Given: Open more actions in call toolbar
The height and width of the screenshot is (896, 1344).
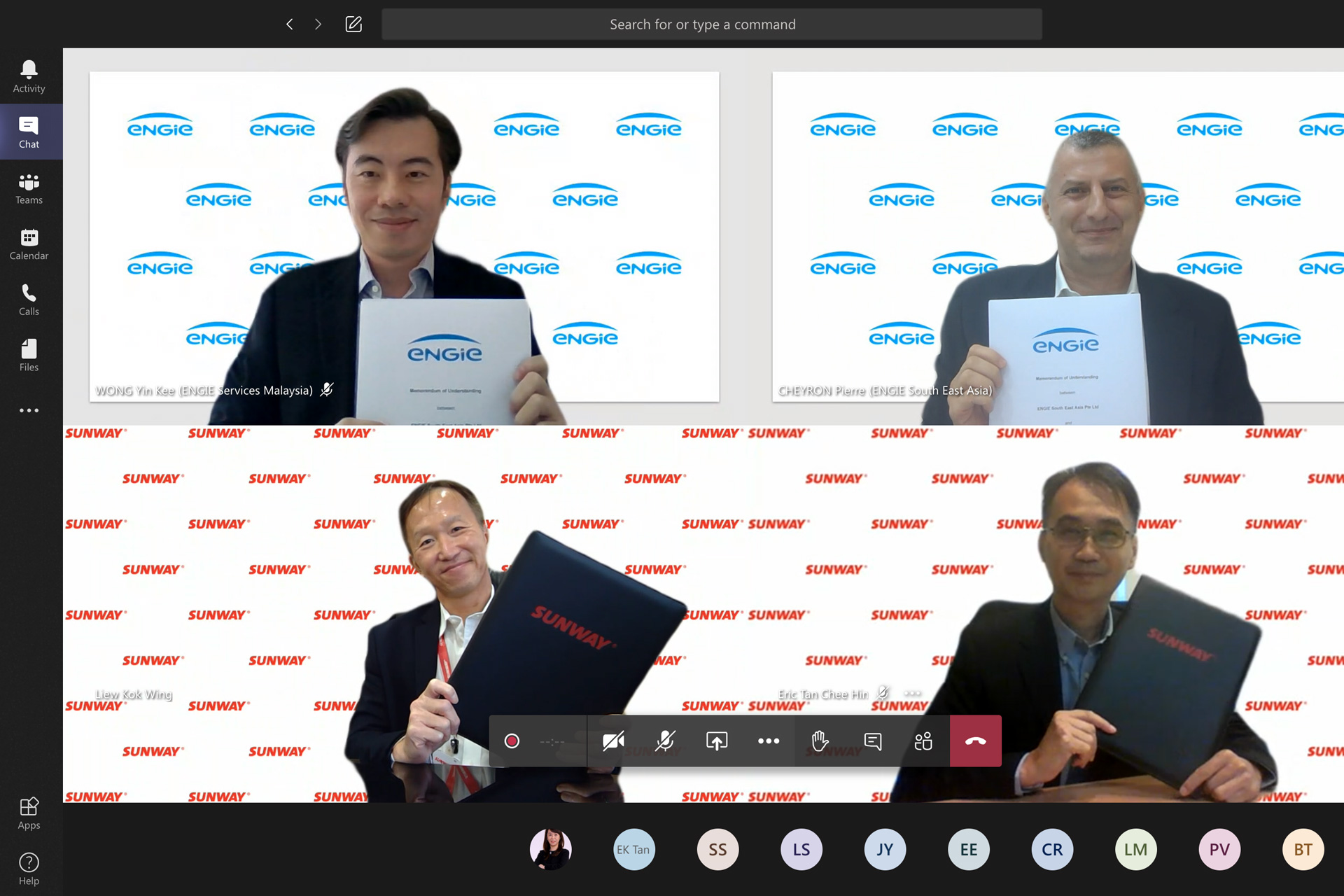Looking at the screenshot, I should 769,741.
